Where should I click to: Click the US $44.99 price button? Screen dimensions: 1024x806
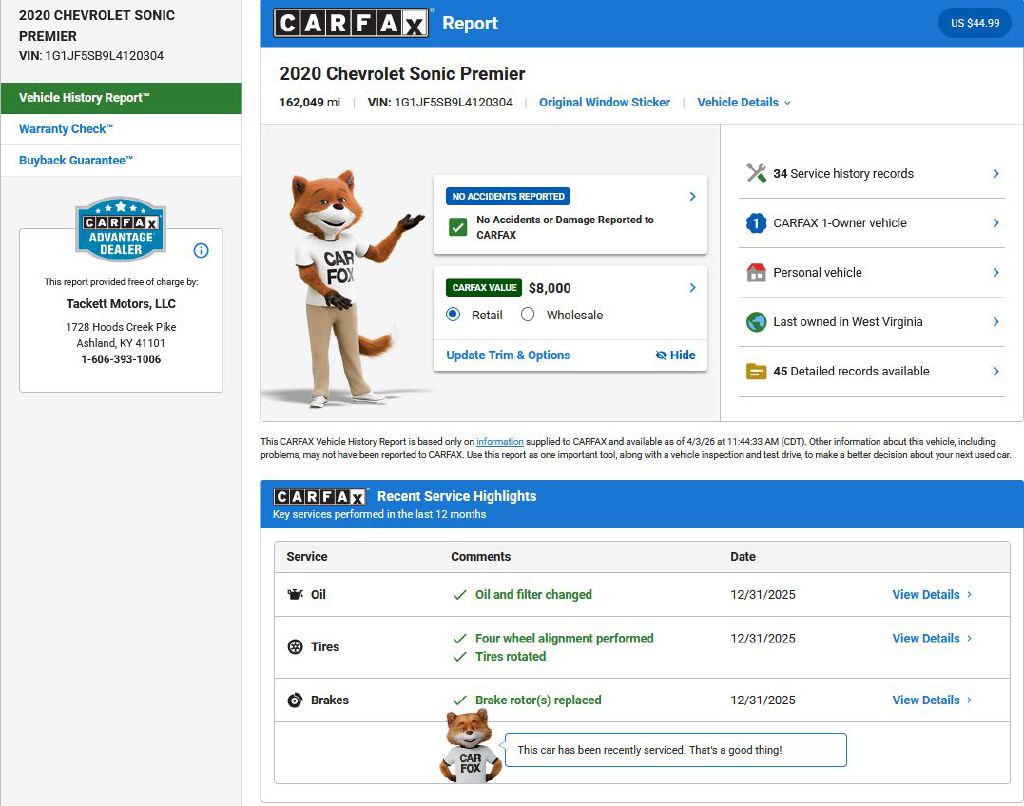(x=974, y=23)
